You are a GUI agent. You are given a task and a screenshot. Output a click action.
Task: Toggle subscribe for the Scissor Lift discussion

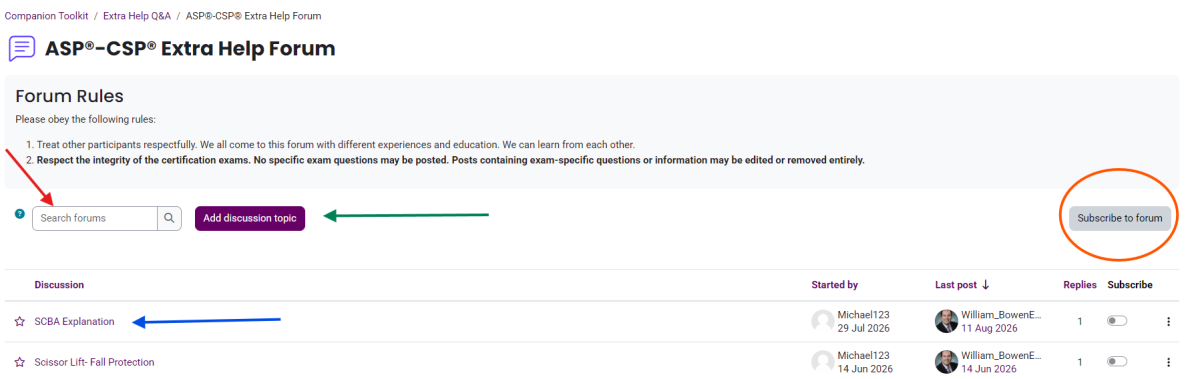1117,361
